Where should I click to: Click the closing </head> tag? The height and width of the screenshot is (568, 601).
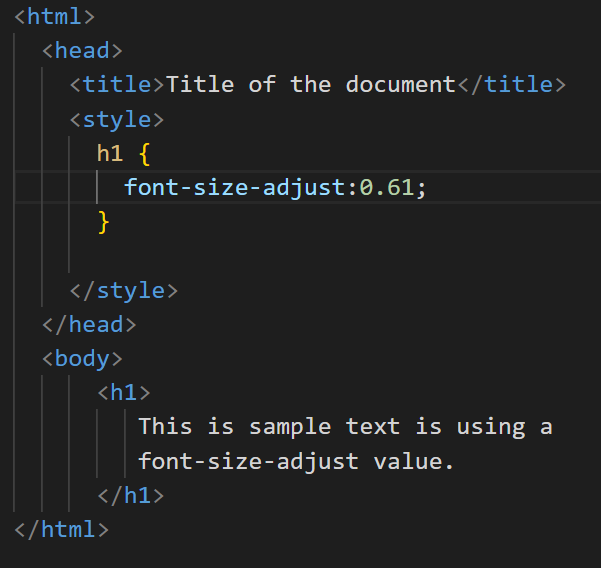(89, 325)
